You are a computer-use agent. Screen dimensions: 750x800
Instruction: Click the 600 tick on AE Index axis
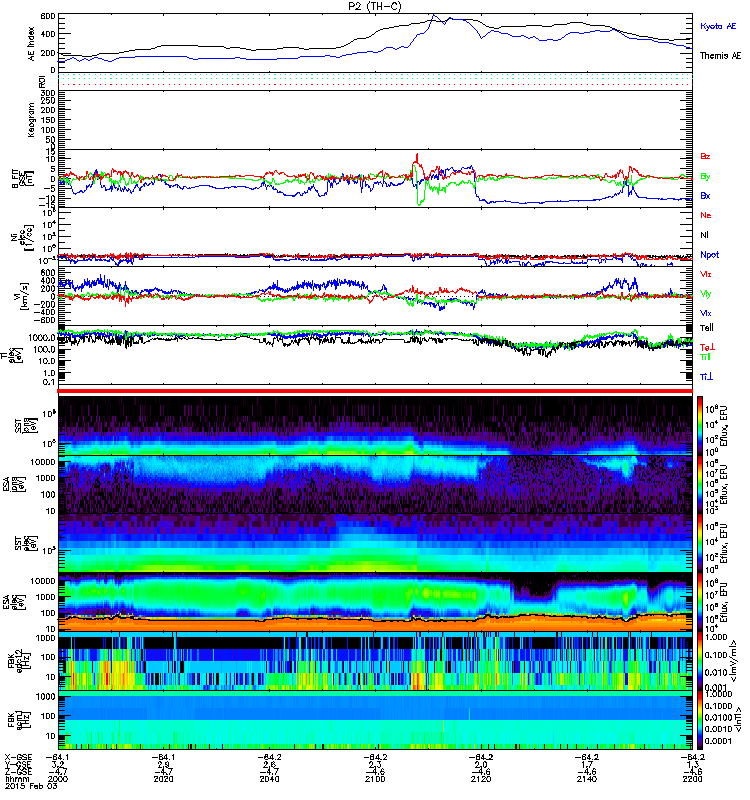pyautogui.click(x=48, y=16)
